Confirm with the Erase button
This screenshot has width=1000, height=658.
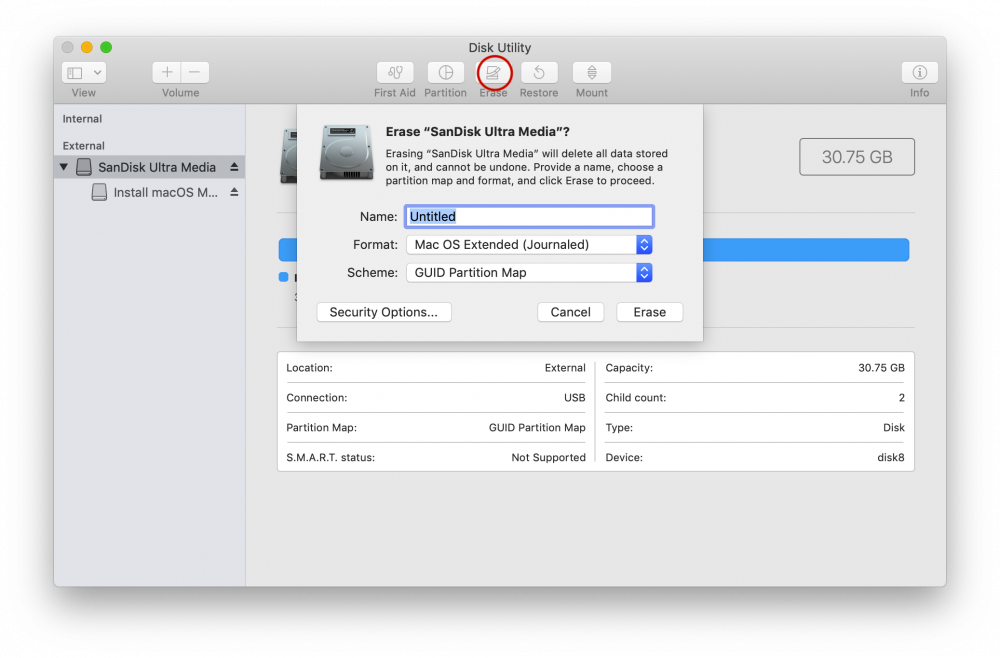coord(649,312)
